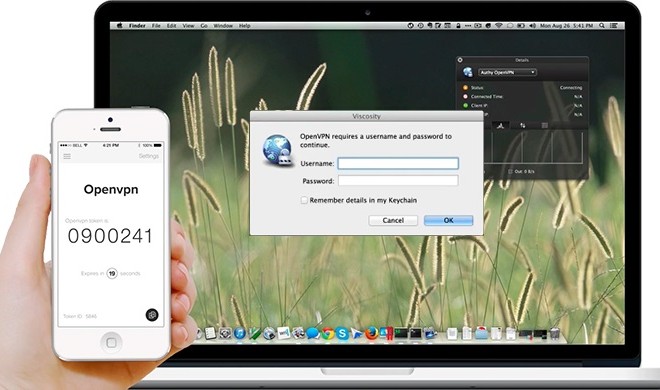Open Google Chrome from the Dock
Viewport: 660px width, 390px height.
328,334
